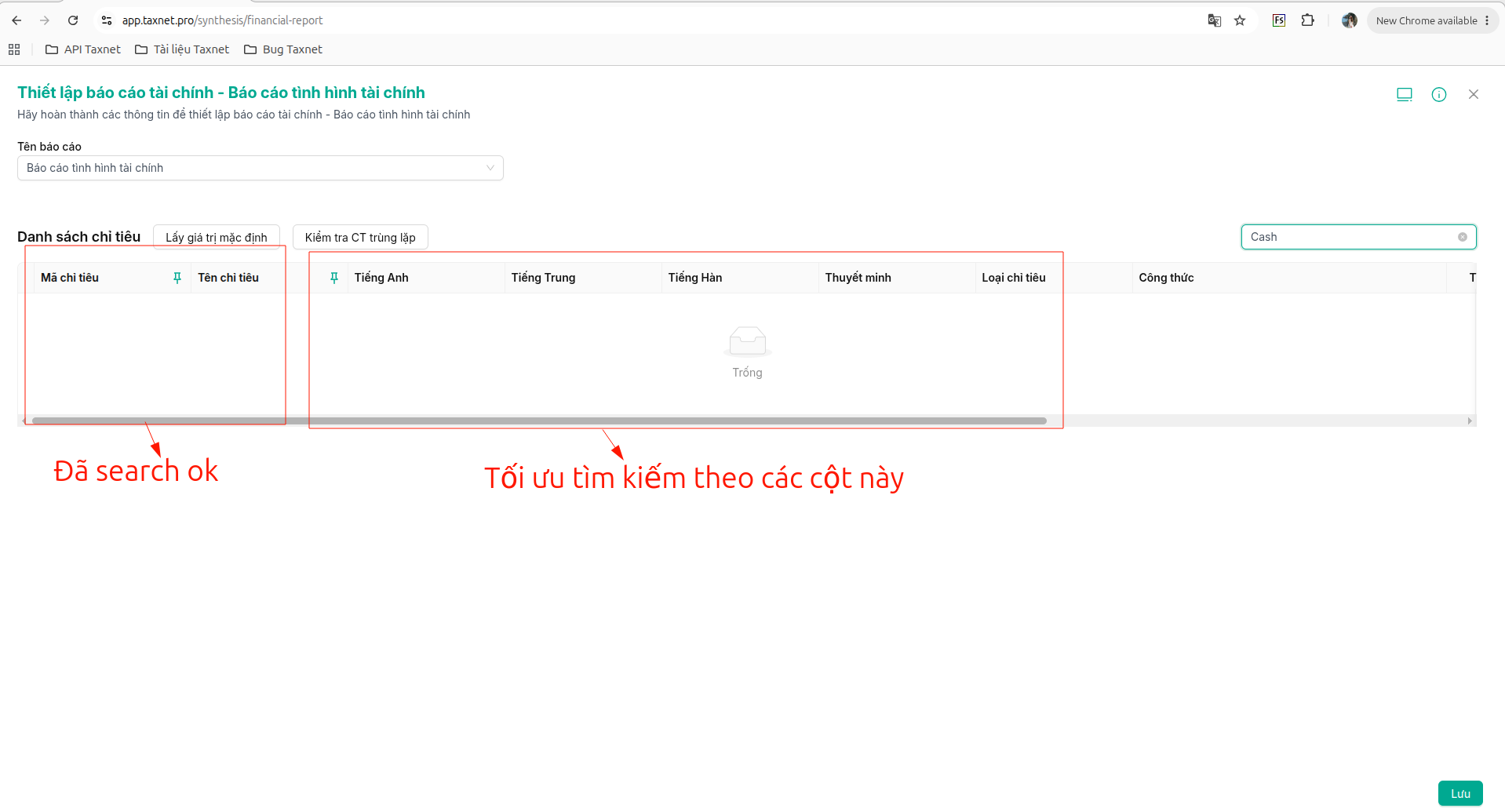Open the info icon in header
This screenshot has width=1505, height=812.
pos(1439,94)
